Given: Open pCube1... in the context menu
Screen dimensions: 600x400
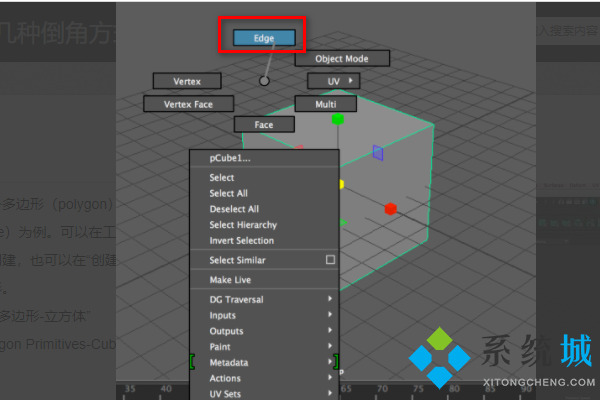Looking at the screenshot, I should tap(230, 158).
